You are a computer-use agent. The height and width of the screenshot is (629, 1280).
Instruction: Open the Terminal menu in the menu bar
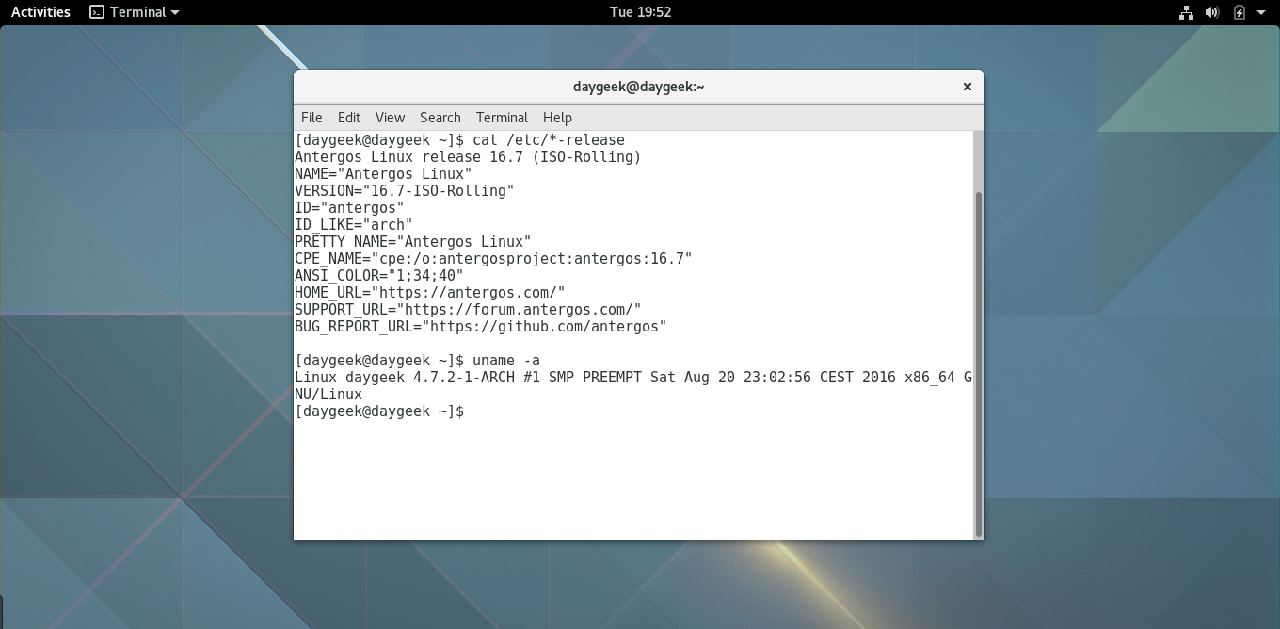click(502, 117)
